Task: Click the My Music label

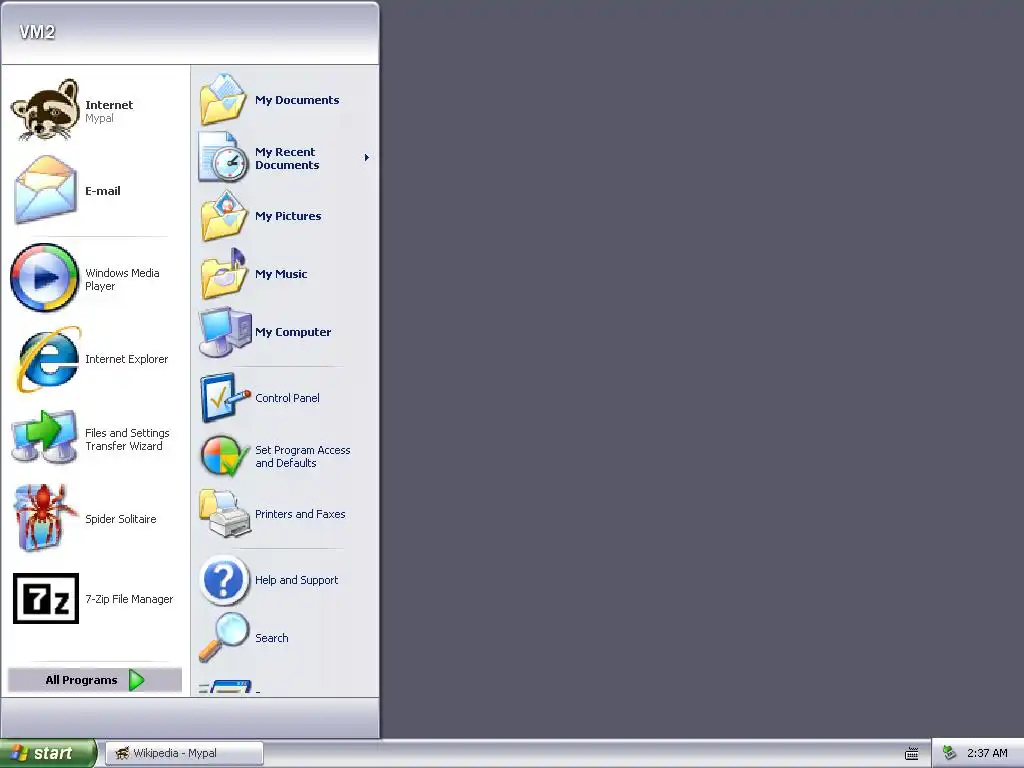Action: 281,274
